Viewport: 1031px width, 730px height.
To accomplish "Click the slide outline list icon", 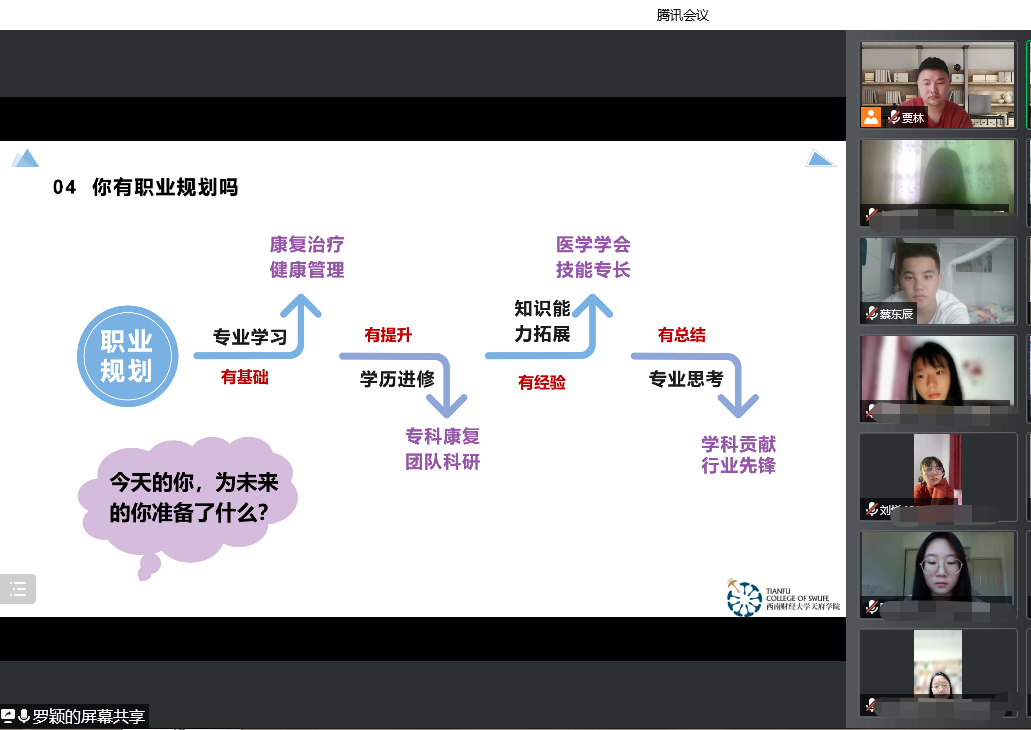I will click(18, 589).
